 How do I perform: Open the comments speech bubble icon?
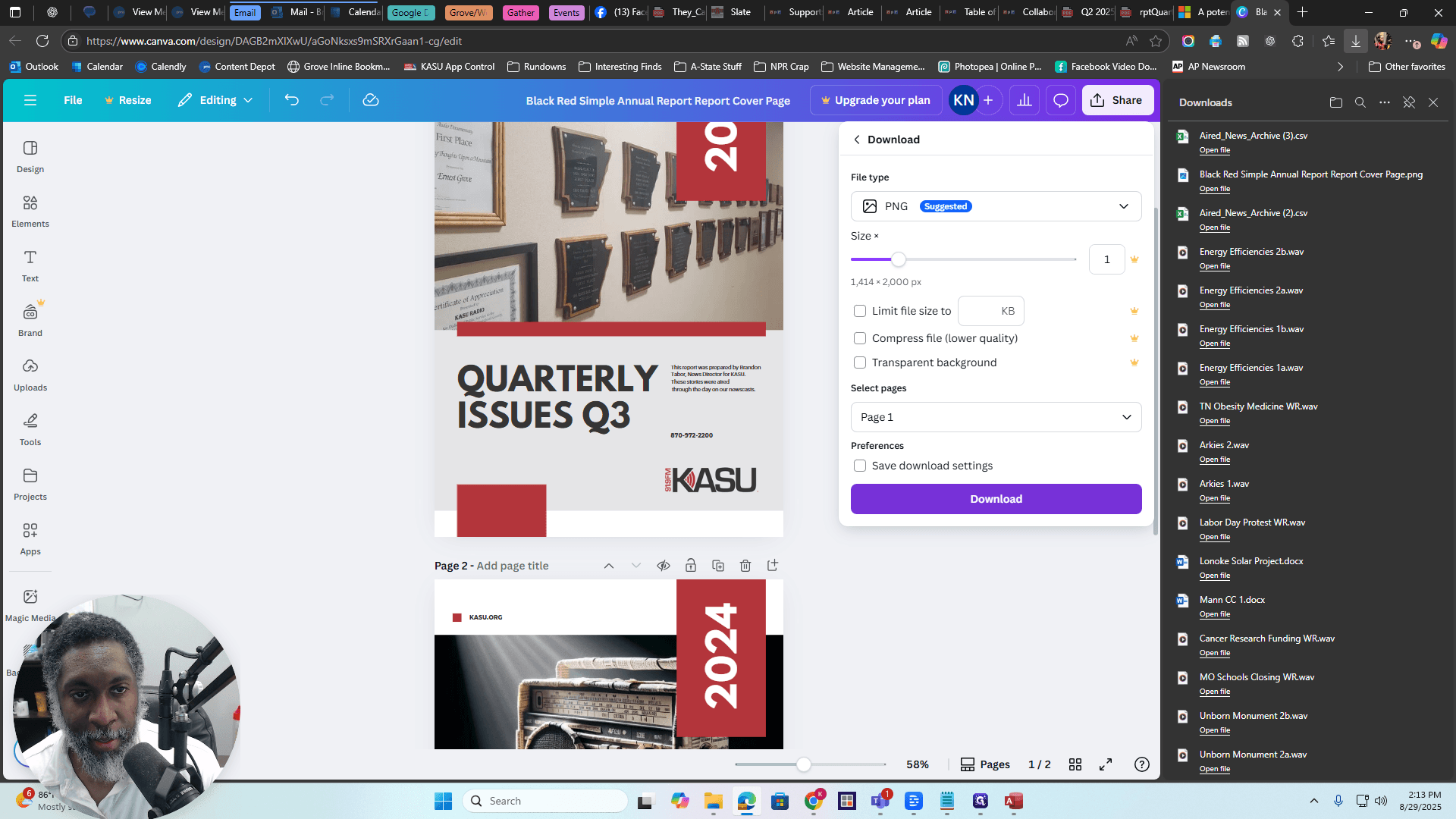click(x=1061, y=100)
